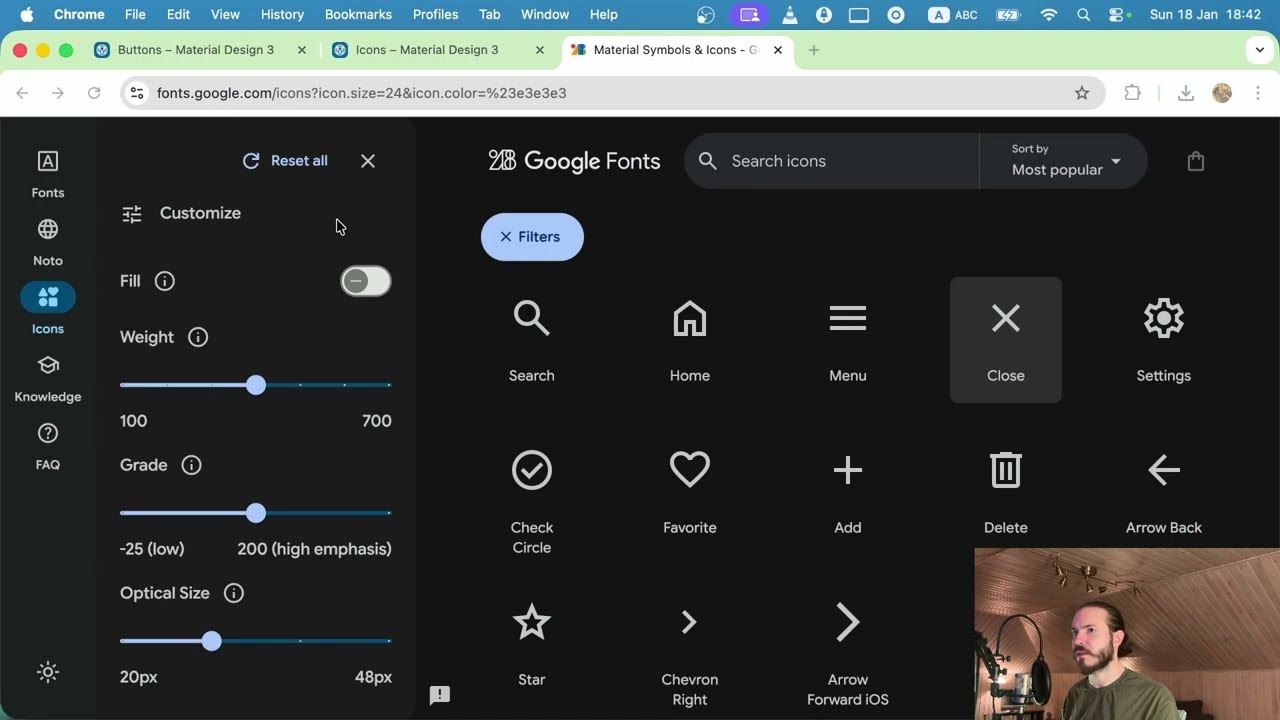Toggle light/dark theme sun icon
Image resolution: width=1280 pixels, height=720 pixels.
click(47, 672)
